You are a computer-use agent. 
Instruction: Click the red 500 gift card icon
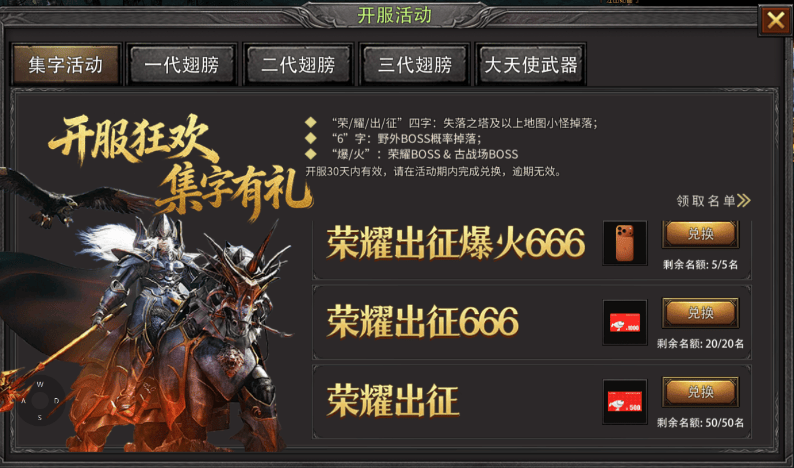[x=625, y=402]
